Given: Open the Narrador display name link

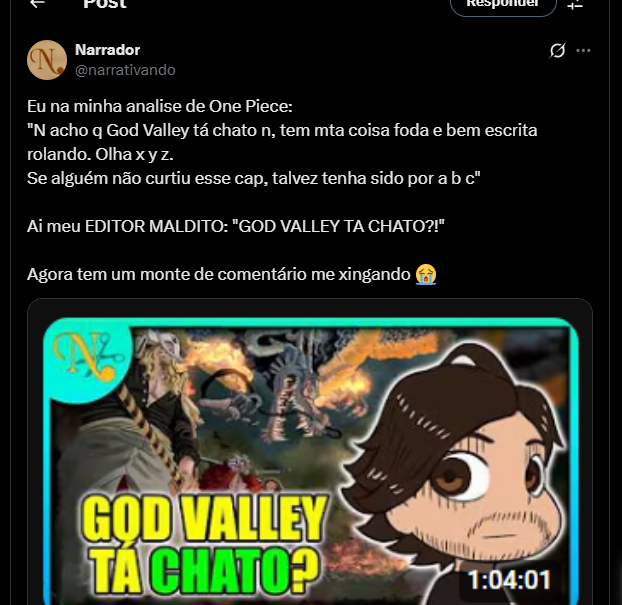Looking at the screenshot, I should pyautogui.click(x=108, y=50).
